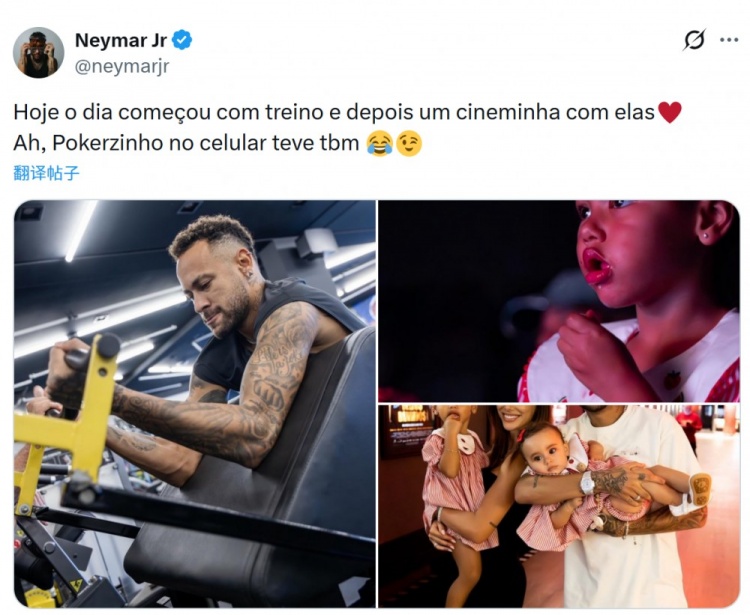The image size is (750, 615).
Task: Open the family holding babies photo
Action: click(559, 506)
